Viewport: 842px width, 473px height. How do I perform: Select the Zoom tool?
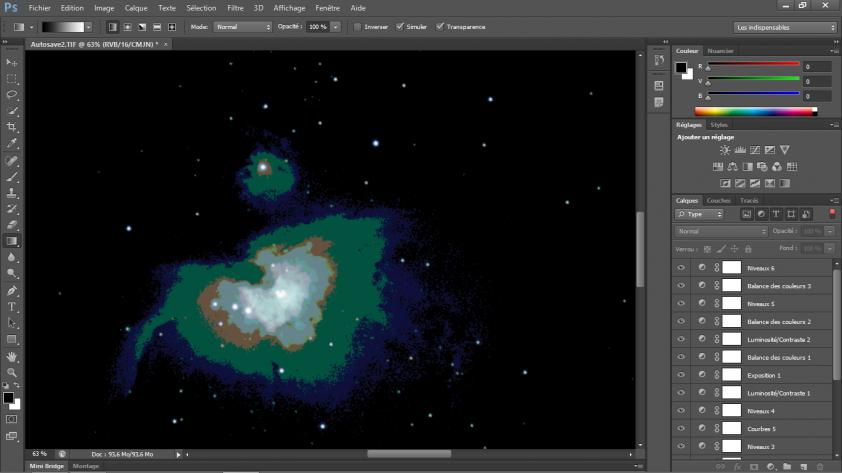point(11,372)
